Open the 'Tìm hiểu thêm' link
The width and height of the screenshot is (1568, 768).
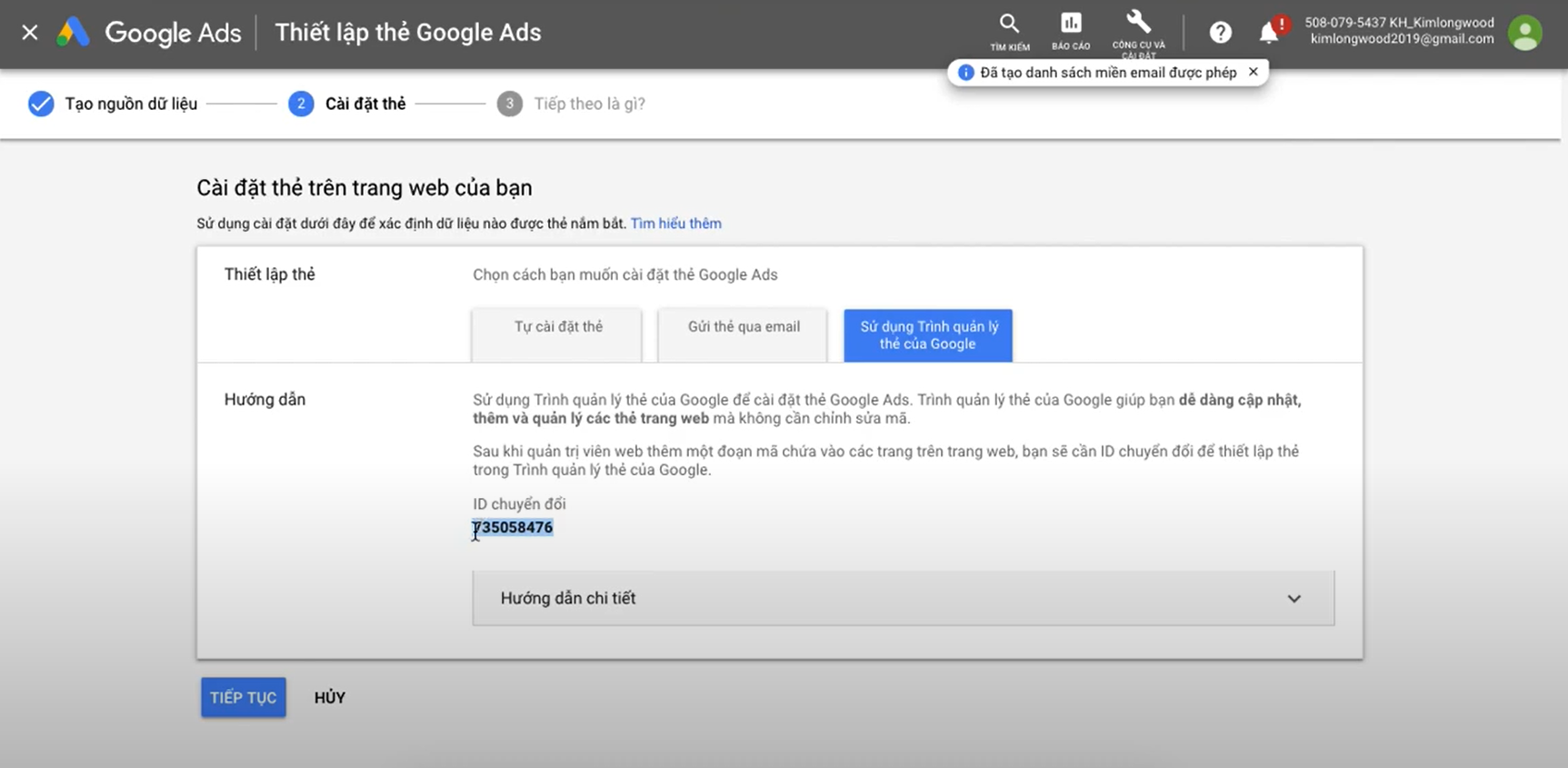click(676, 224)
